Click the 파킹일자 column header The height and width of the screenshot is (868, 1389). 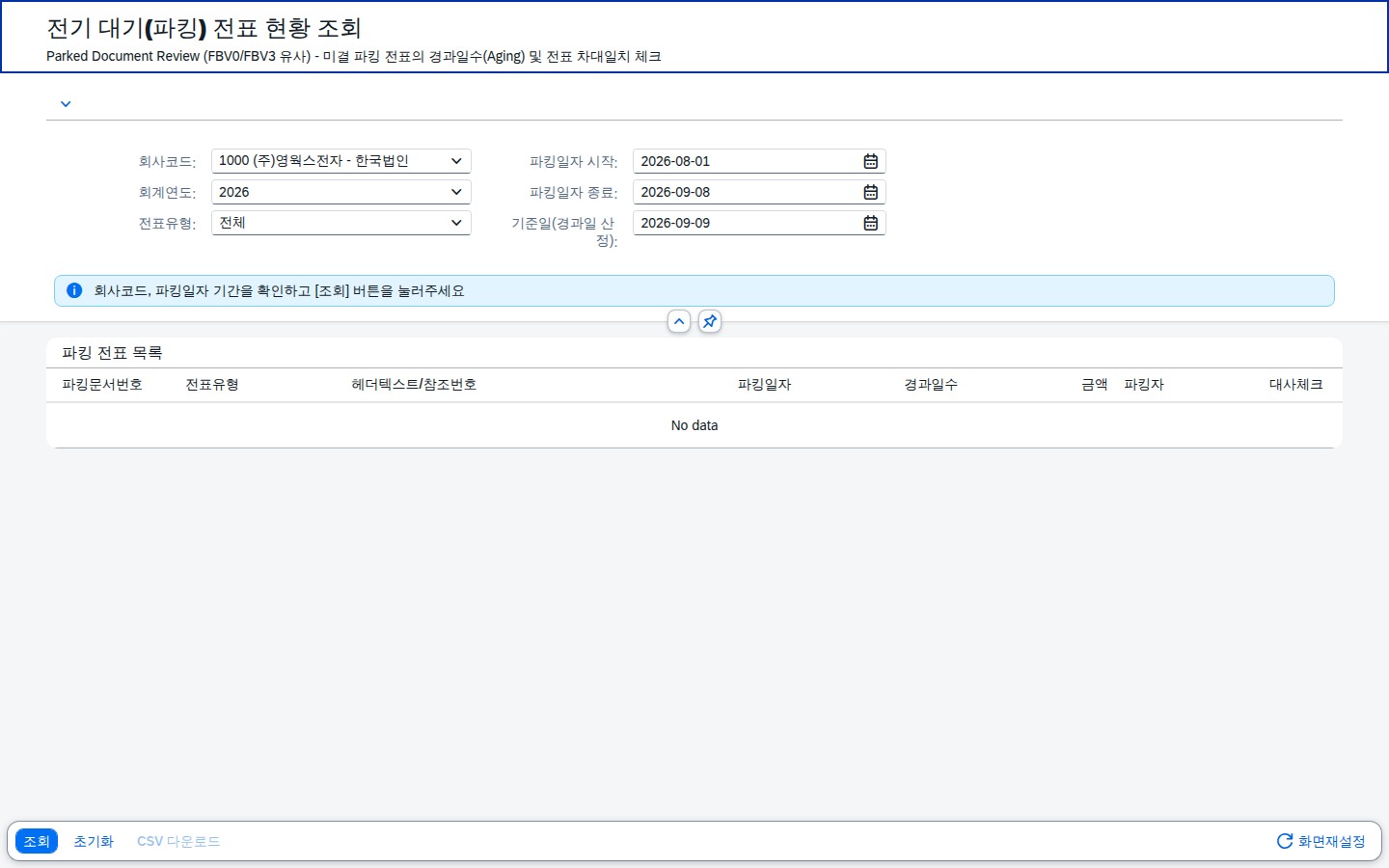764,384
